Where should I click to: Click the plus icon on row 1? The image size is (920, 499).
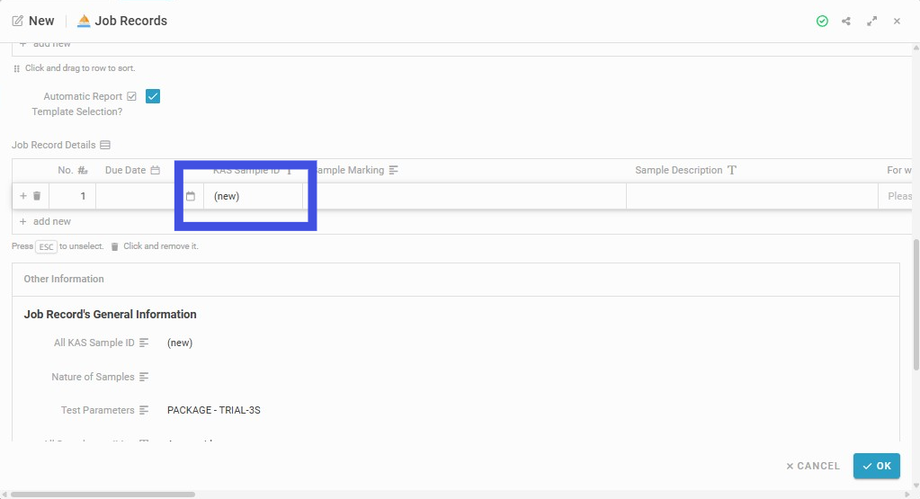tap(23, 196)
